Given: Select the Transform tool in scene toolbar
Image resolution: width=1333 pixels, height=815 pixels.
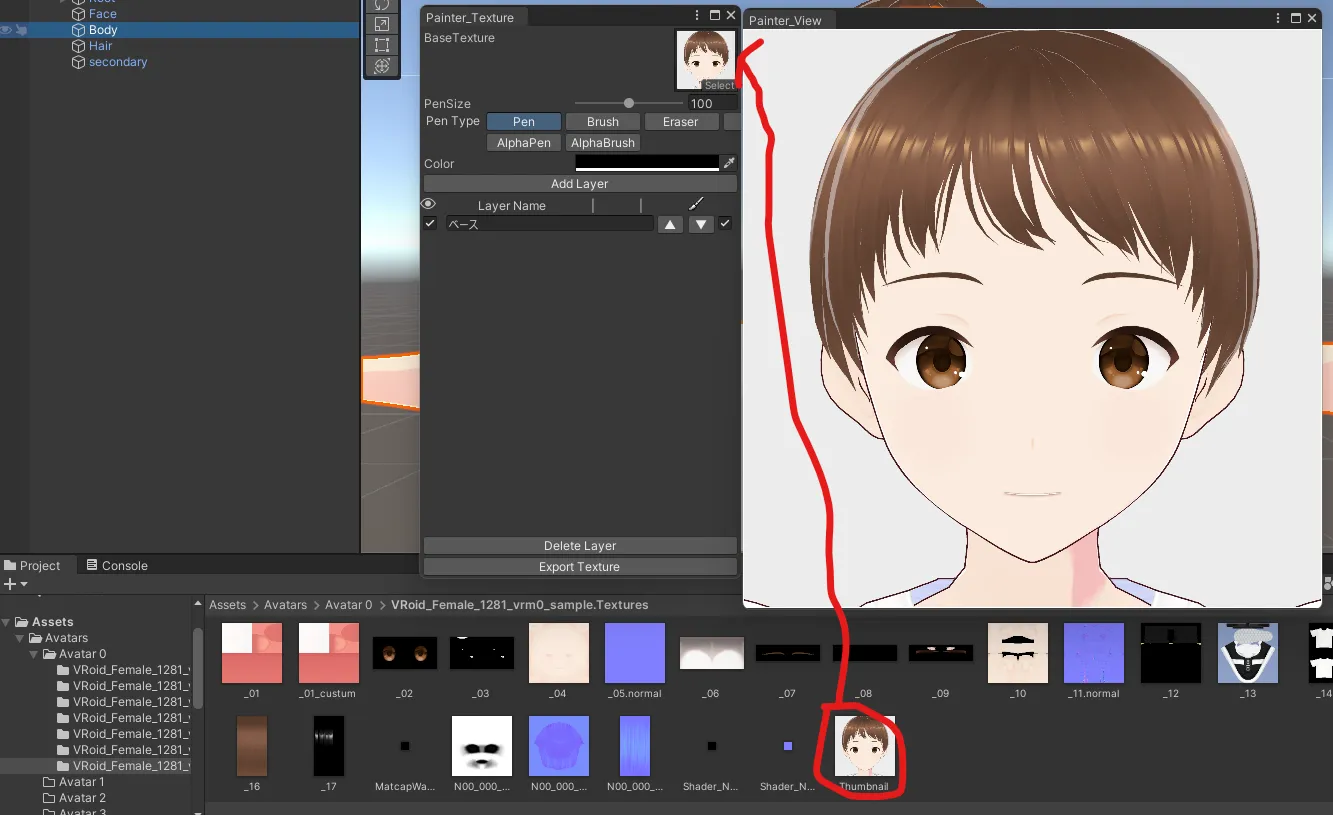Looking at the screenshot, I should click(381, 66).
